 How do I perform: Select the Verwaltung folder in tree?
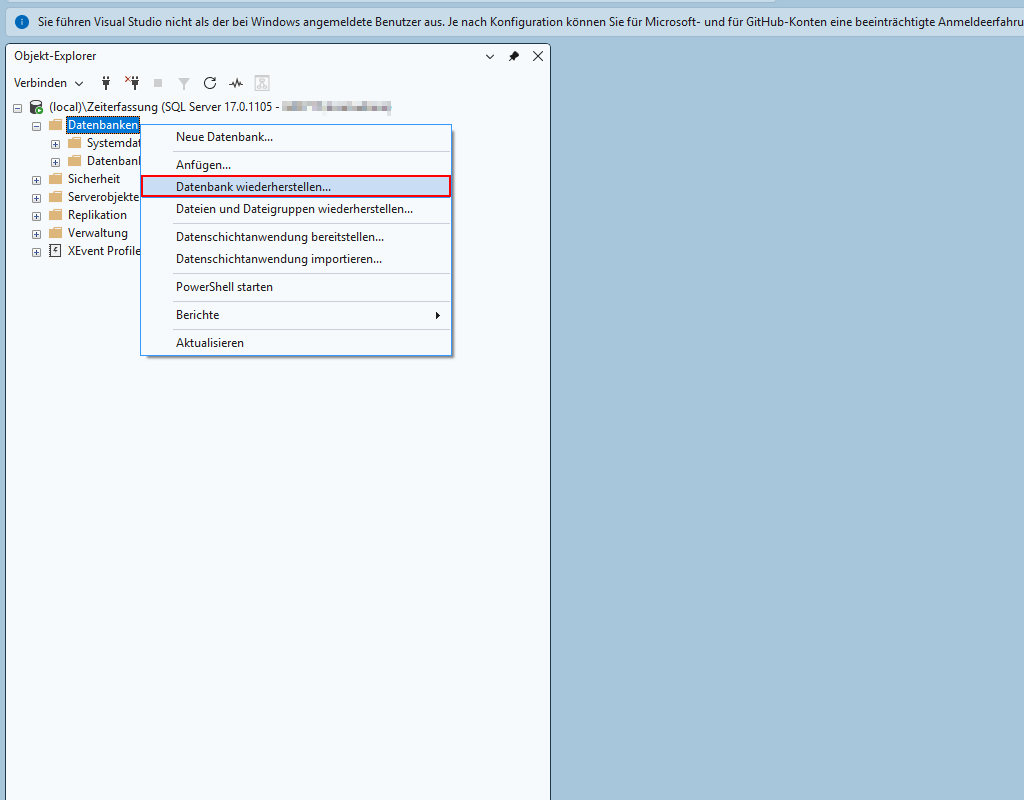pos(97,233)
